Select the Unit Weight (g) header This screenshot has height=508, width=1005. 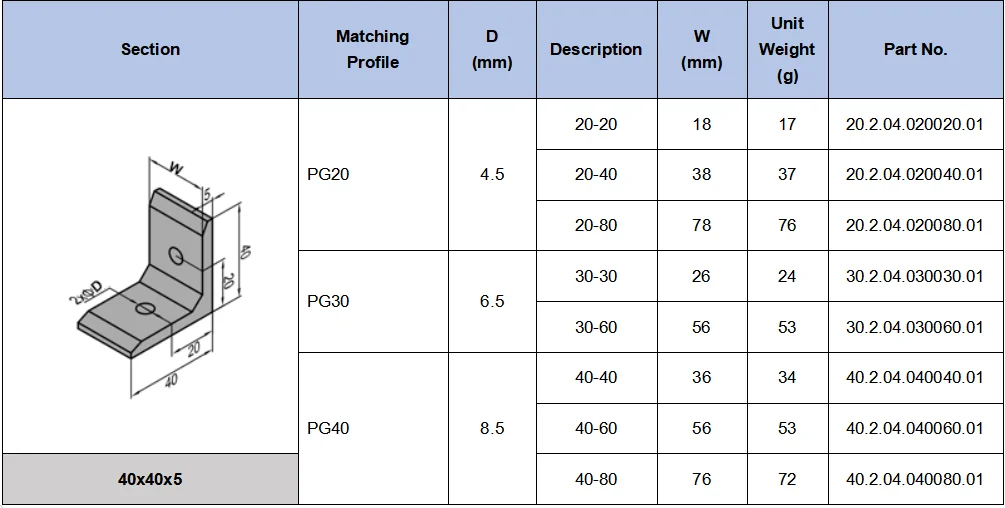tap(787, 49)
